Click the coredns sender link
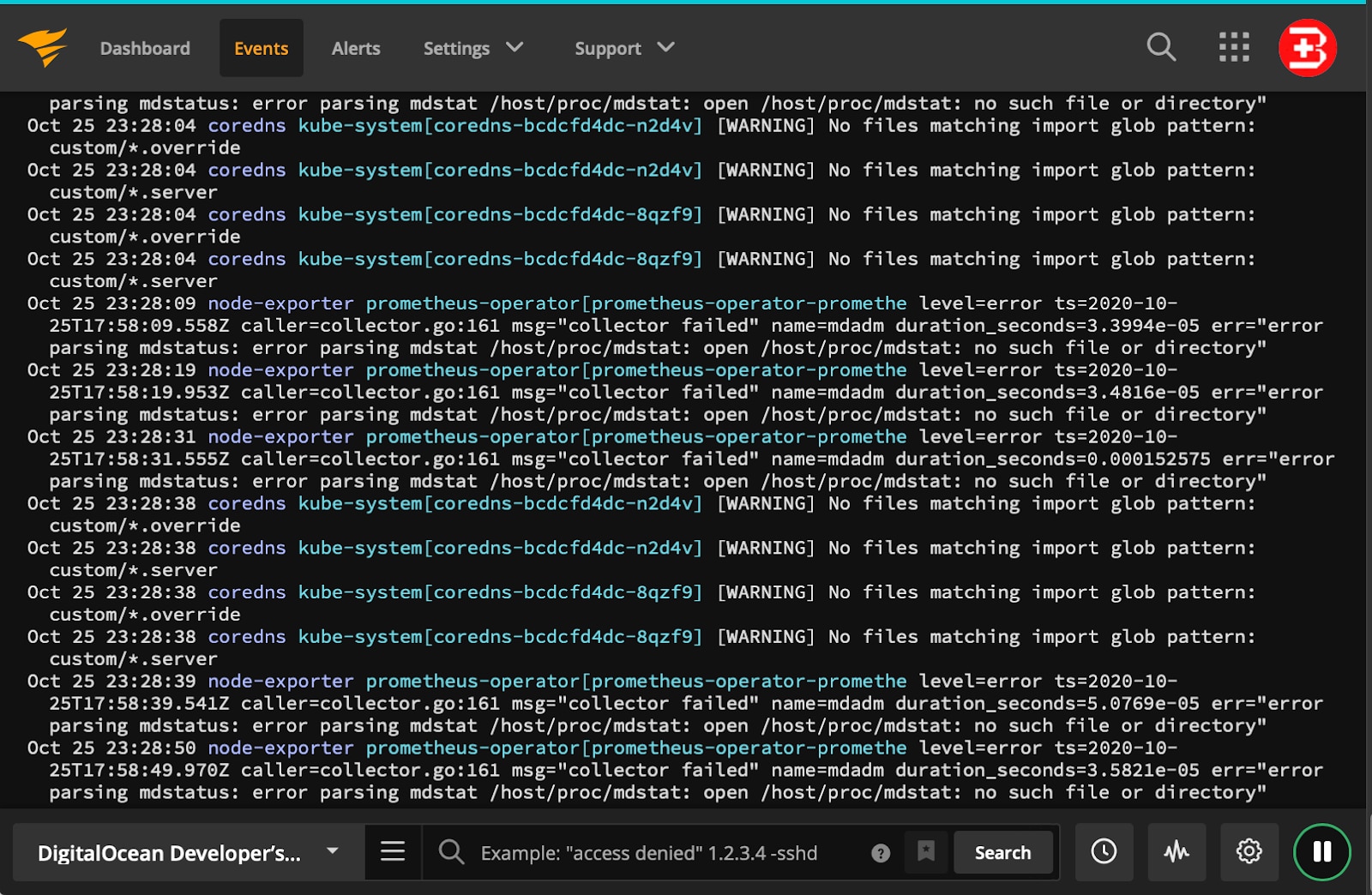1372x895 pixels. (246, 125)
